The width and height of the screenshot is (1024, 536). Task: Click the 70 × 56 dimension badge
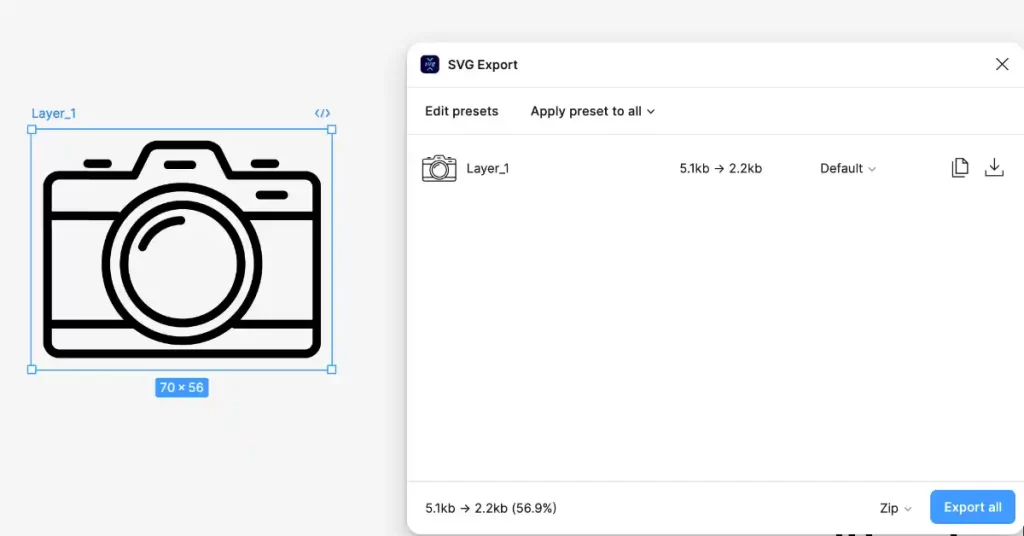(x=182, y=387)
